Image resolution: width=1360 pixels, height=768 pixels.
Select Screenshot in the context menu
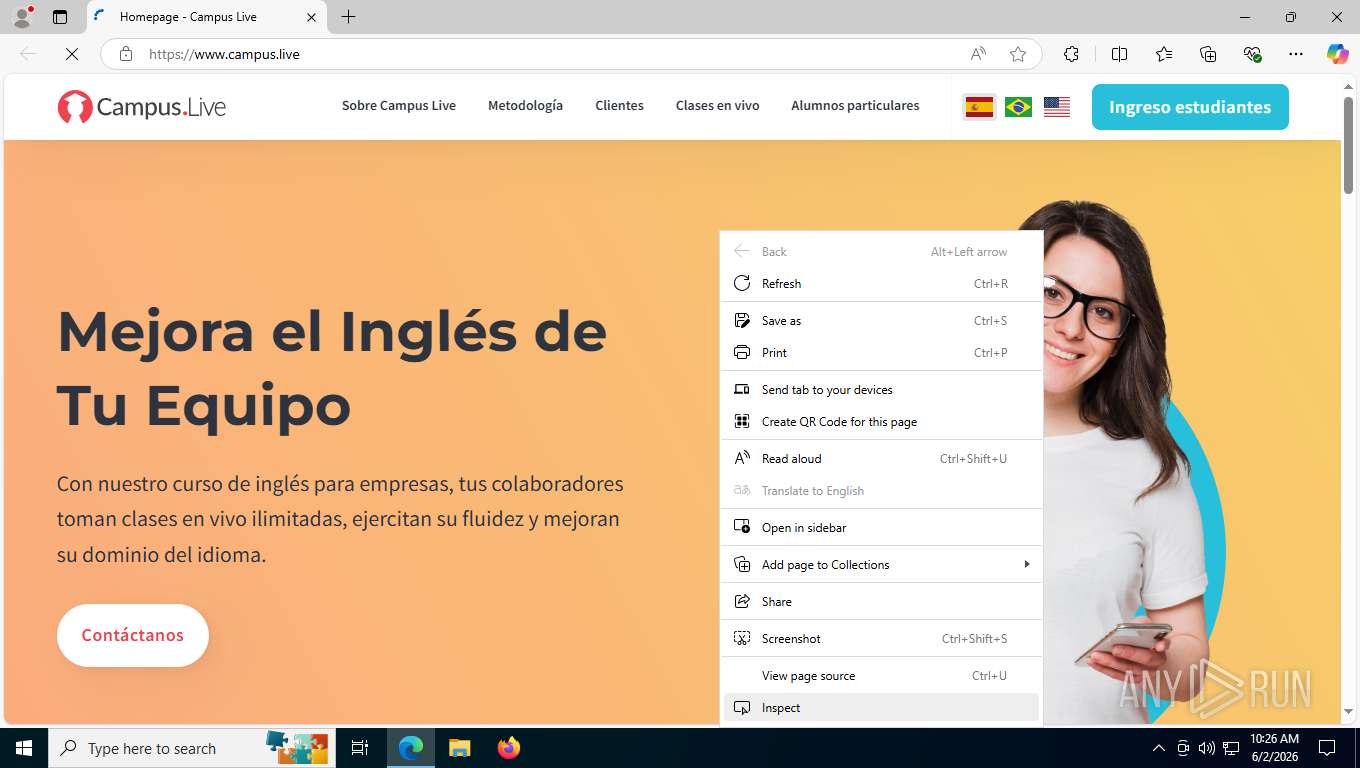click(x=881, y=638)
